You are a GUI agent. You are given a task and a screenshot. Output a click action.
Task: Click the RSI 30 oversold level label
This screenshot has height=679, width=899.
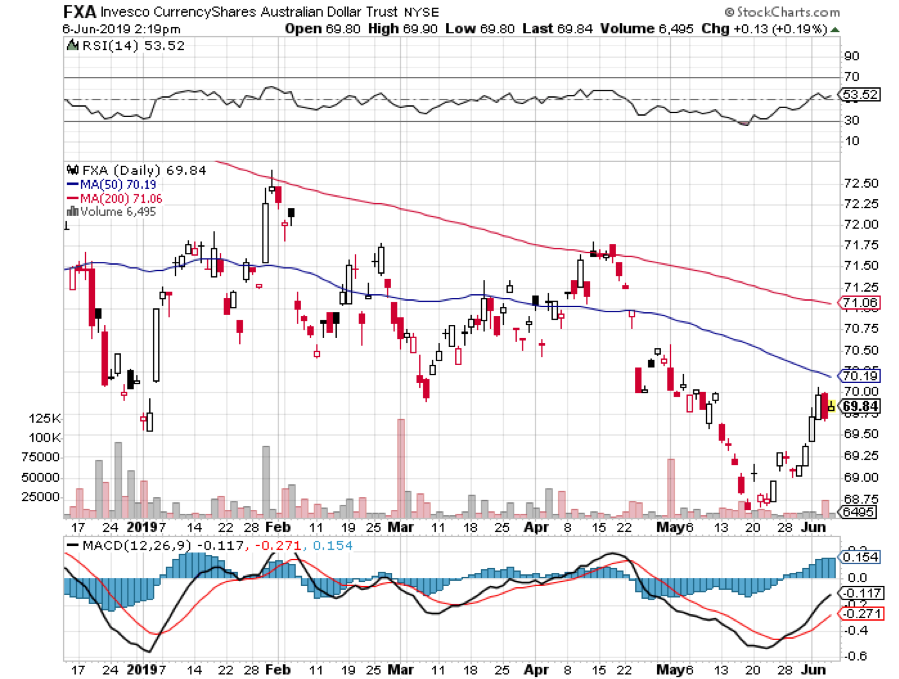[851, 120]
